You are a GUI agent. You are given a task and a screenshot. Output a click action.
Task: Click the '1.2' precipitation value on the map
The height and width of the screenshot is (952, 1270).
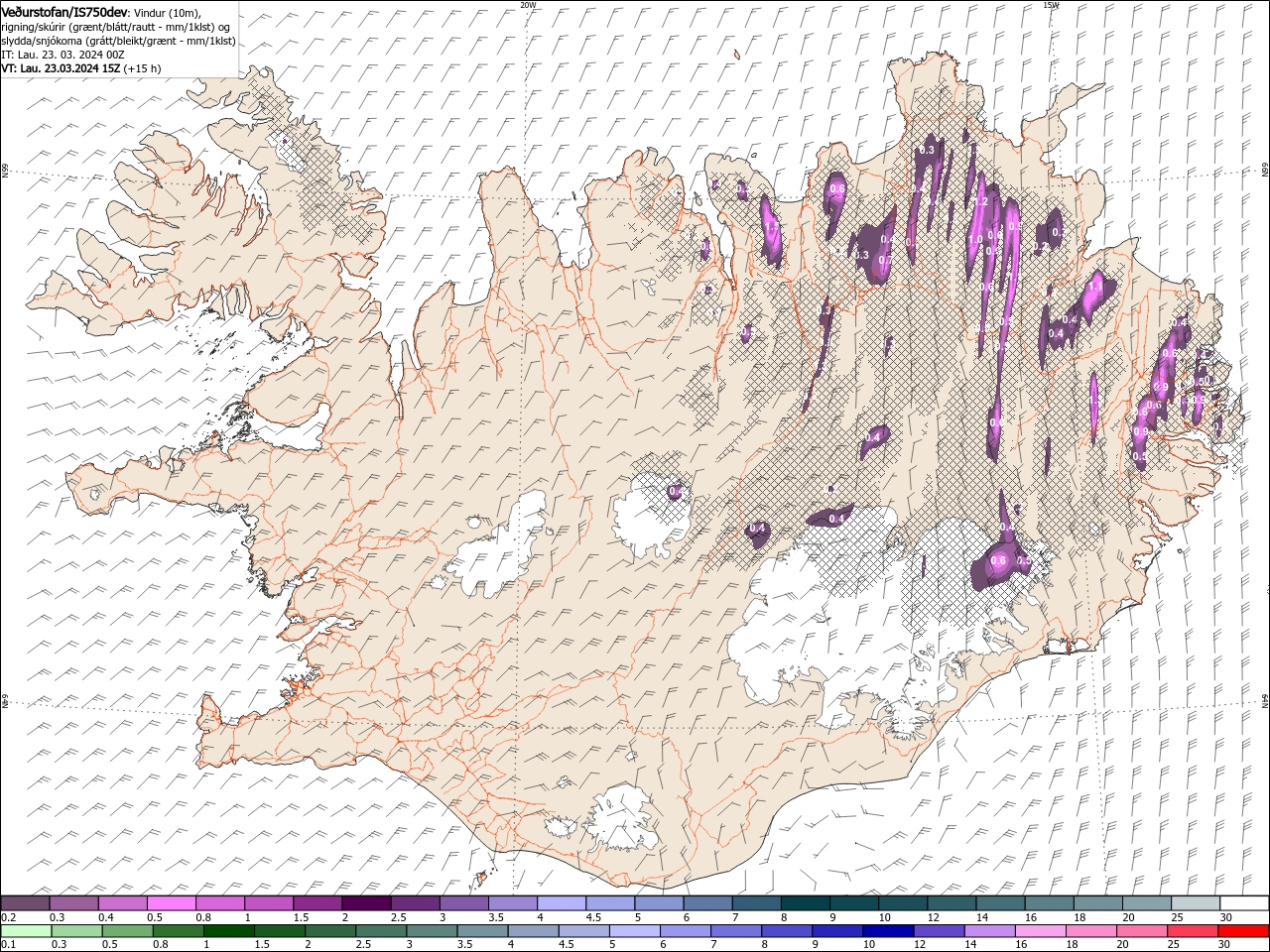(982, 201)
